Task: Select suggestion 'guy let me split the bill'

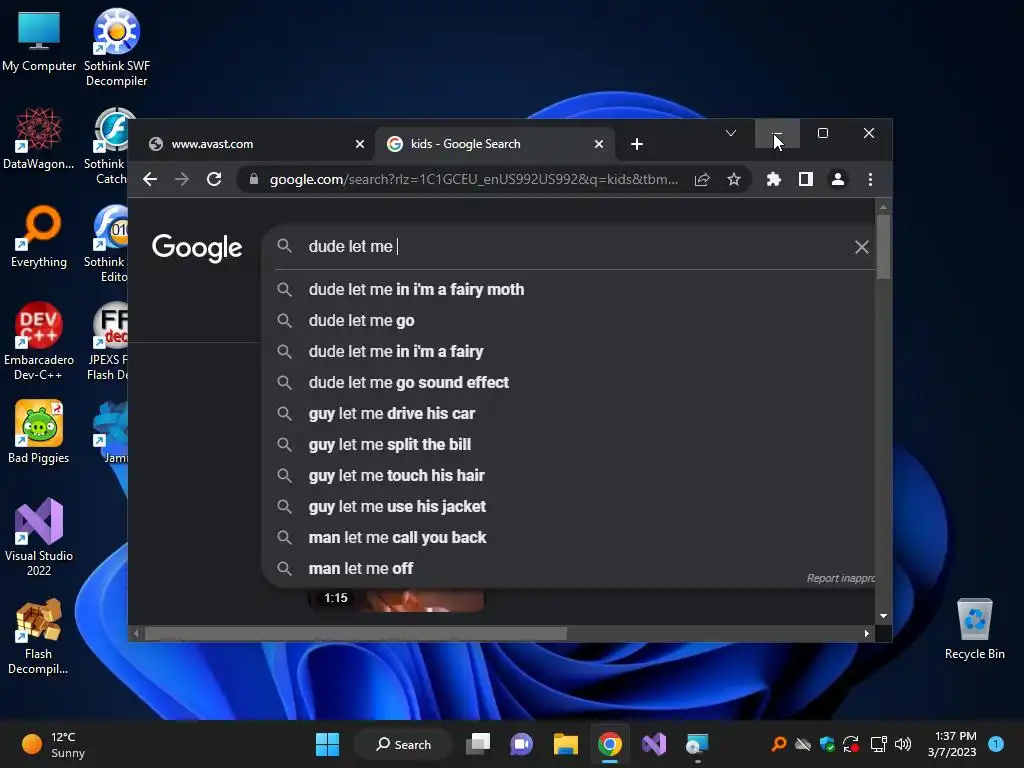Action: click(568, 445)
